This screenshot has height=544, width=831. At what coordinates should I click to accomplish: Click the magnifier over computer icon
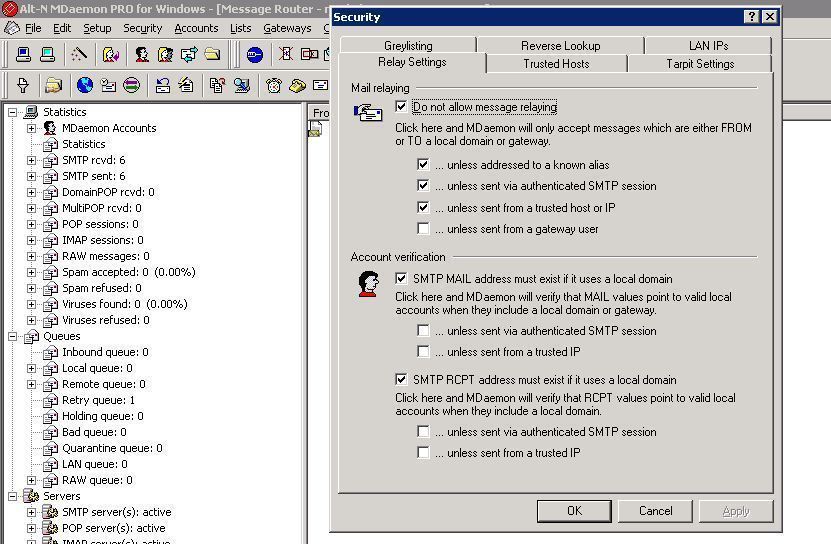click(x=242, y=85)
